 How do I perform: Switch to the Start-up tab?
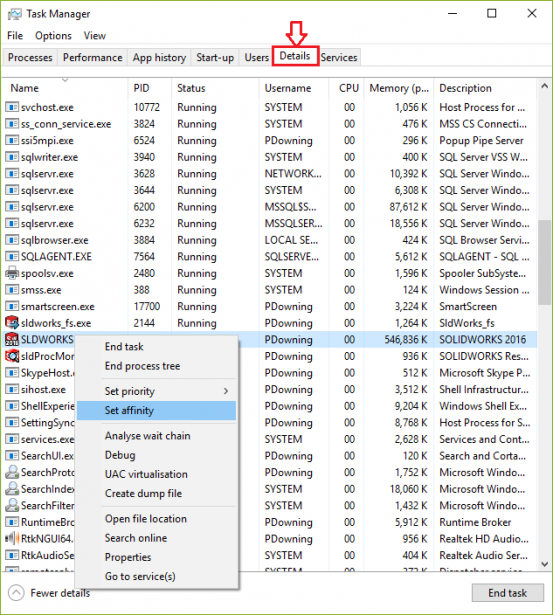pyautogui.click(x=215, y=58)
